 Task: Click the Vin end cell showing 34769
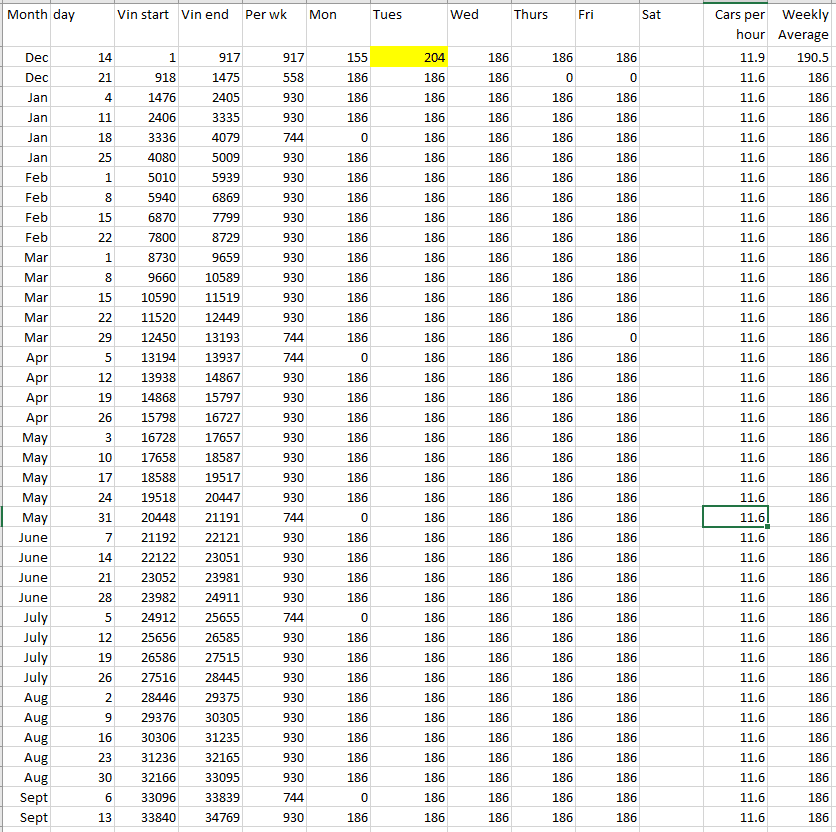point(210,817)
